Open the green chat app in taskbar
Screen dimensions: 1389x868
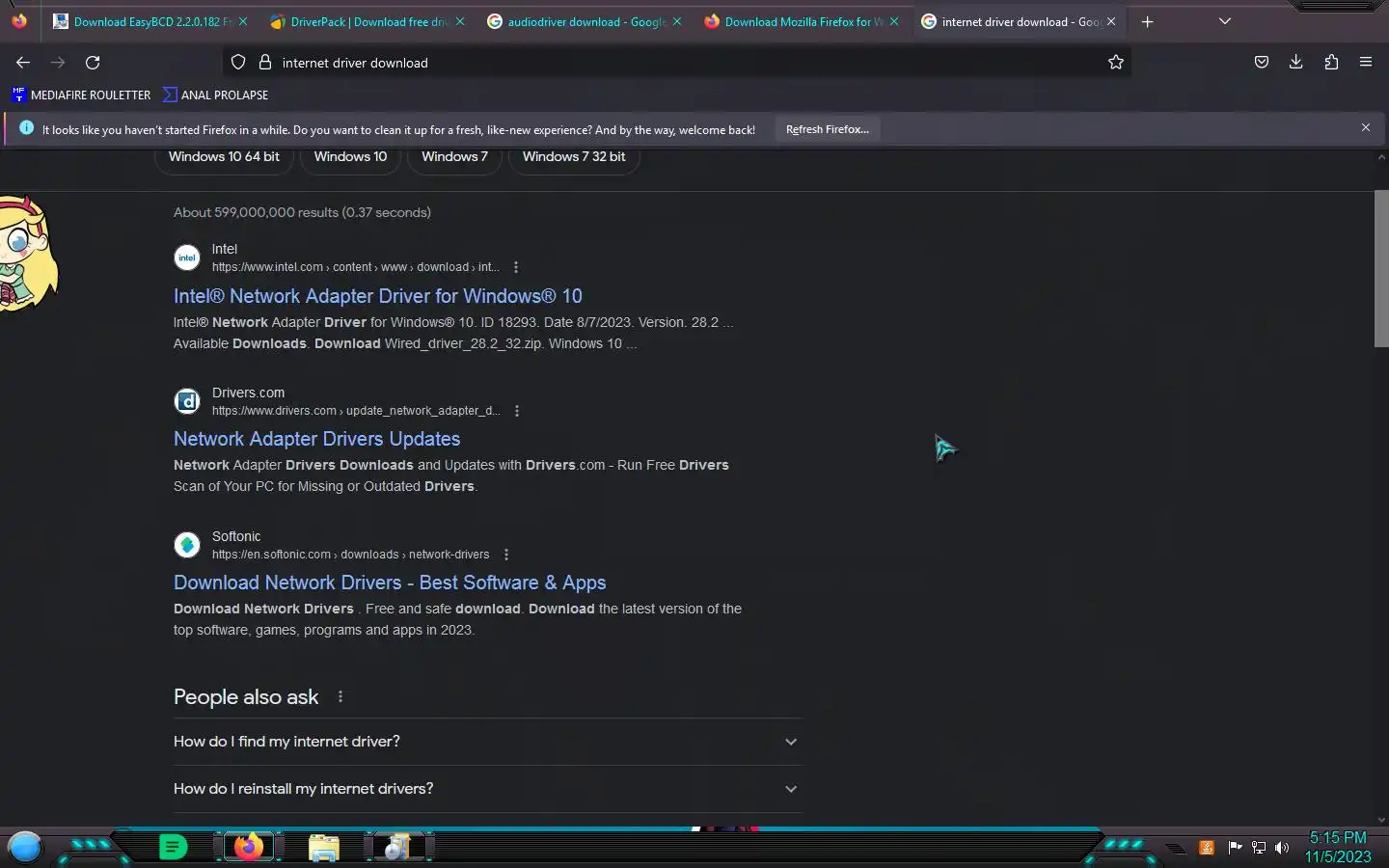173,848
